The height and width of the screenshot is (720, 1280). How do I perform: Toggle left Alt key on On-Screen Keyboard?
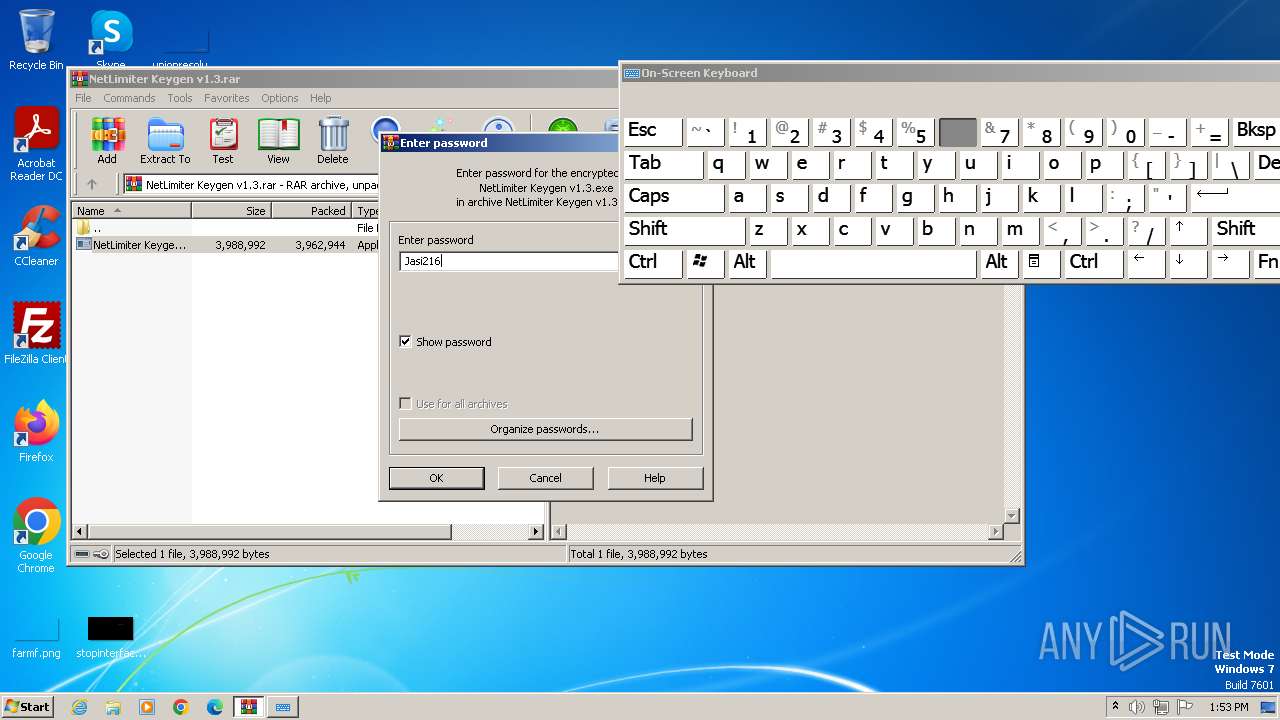[x=746, y=263]
